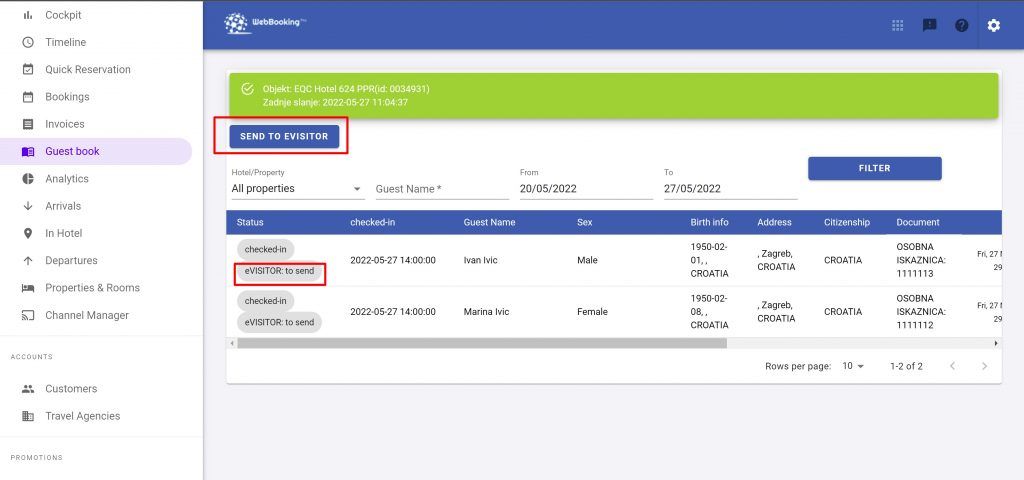Screen dimensions: 1024x480
Task: Click the Analytics pie chart icon
Action: pyautogui.click(x=28, y=179)
